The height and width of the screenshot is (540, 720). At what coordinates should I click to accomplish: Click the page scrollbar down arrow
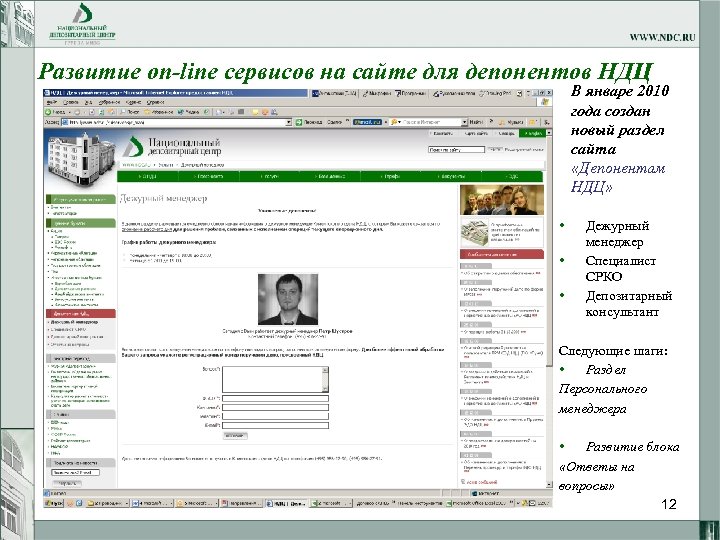pos(549,485)
